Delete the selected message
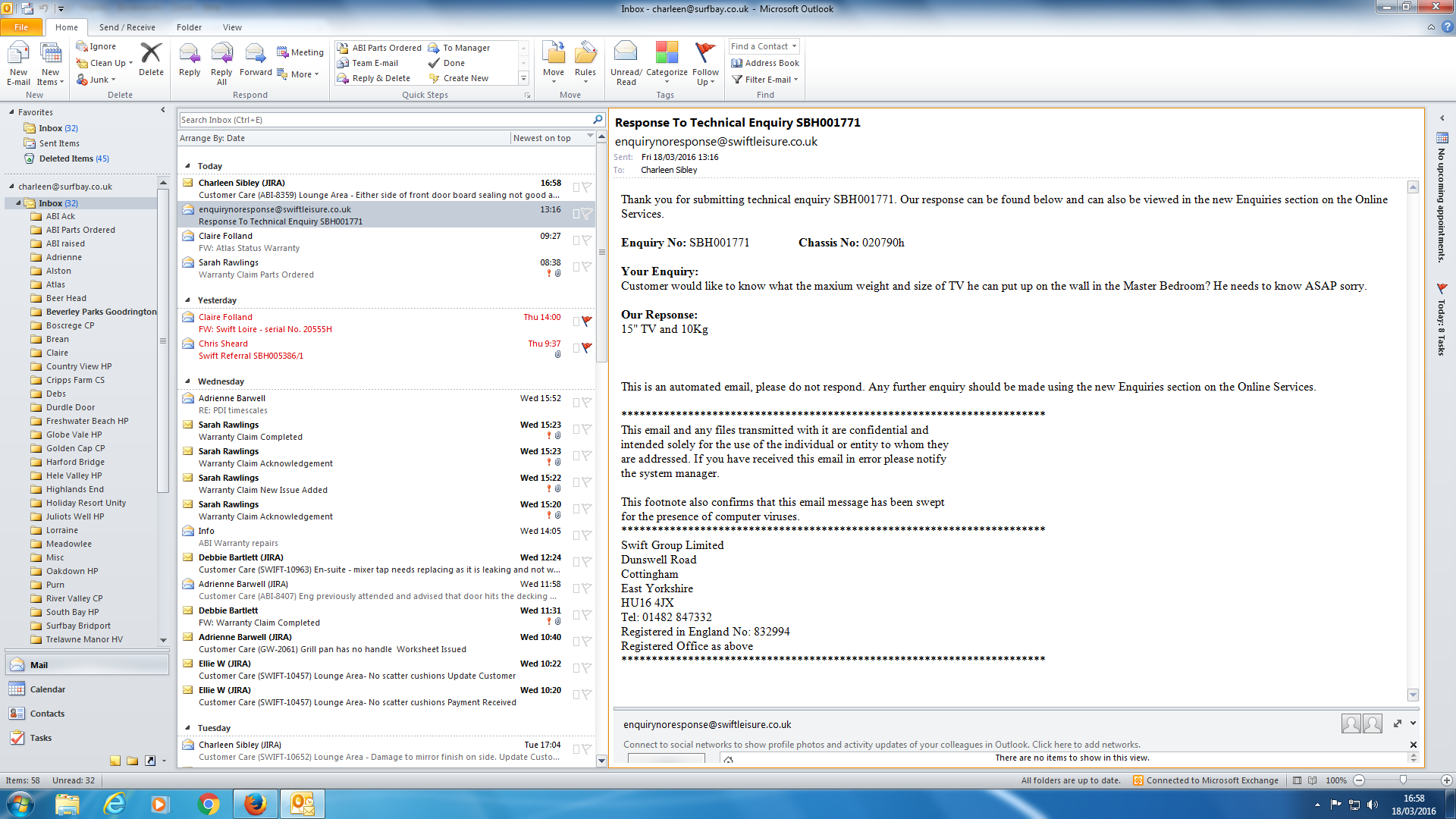Viewport: 1456px width, 819px height. (x=151, y=55)
